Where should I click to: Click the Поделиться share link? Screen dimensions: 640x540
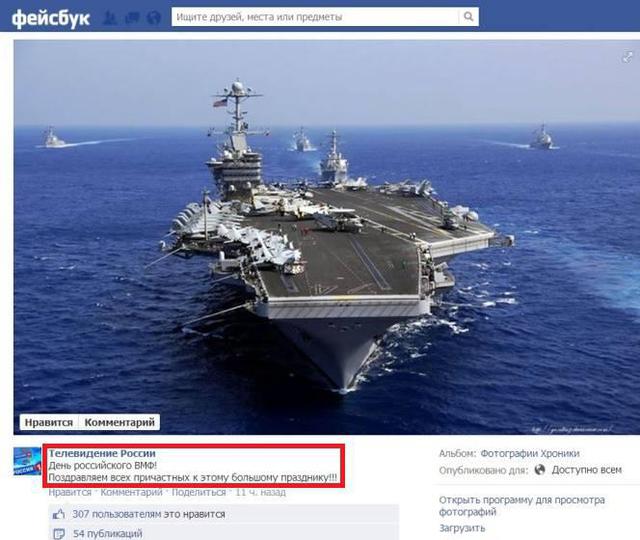199,492
